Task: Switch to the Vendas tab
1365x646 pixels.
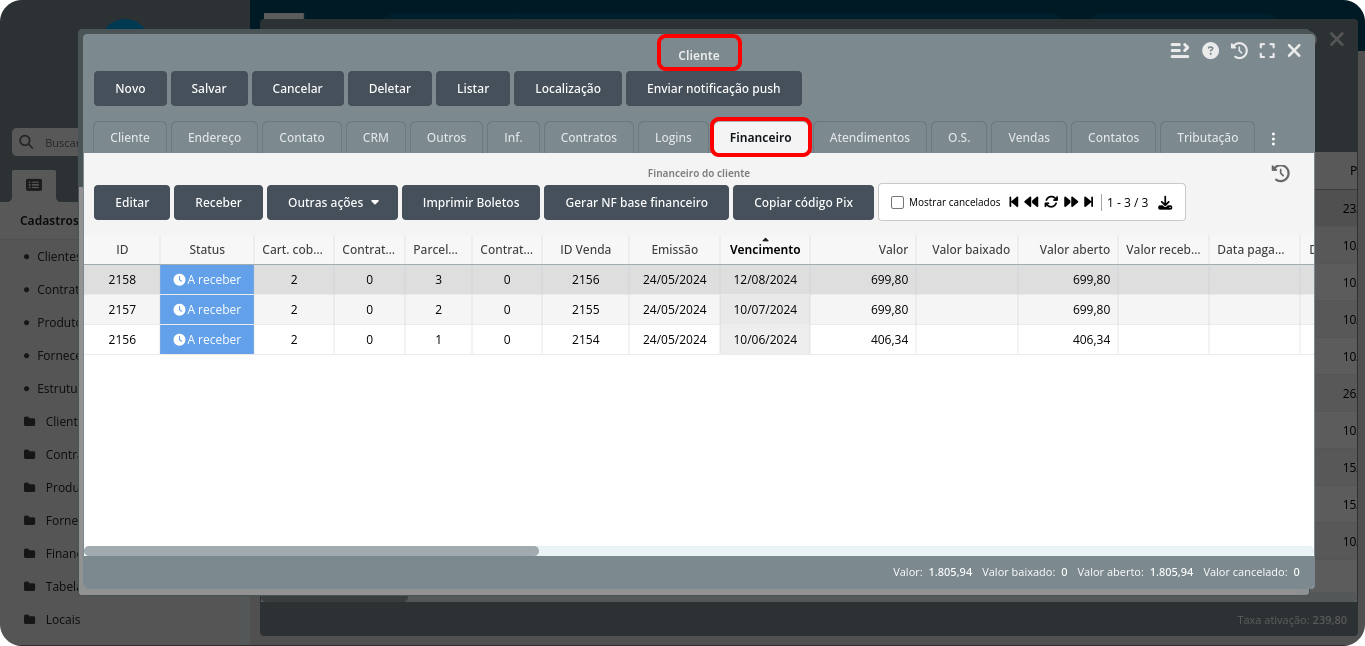Action: click(1029, 137)
